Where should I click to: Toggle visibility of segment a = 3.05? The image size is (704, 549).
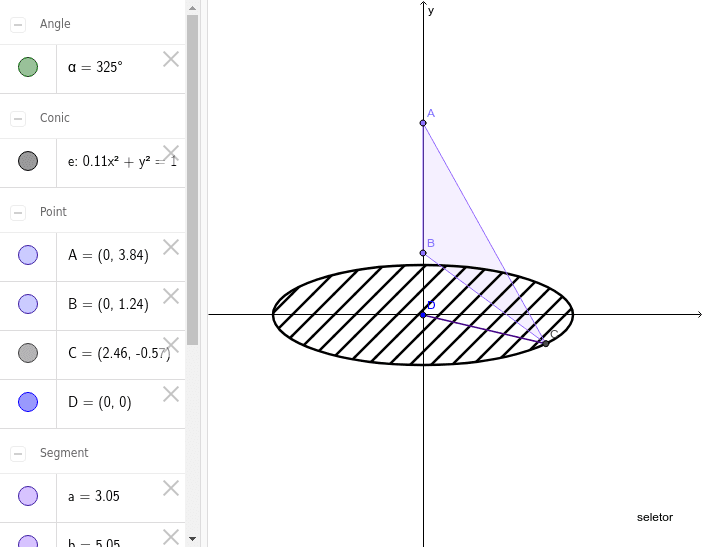pos(28,496)
